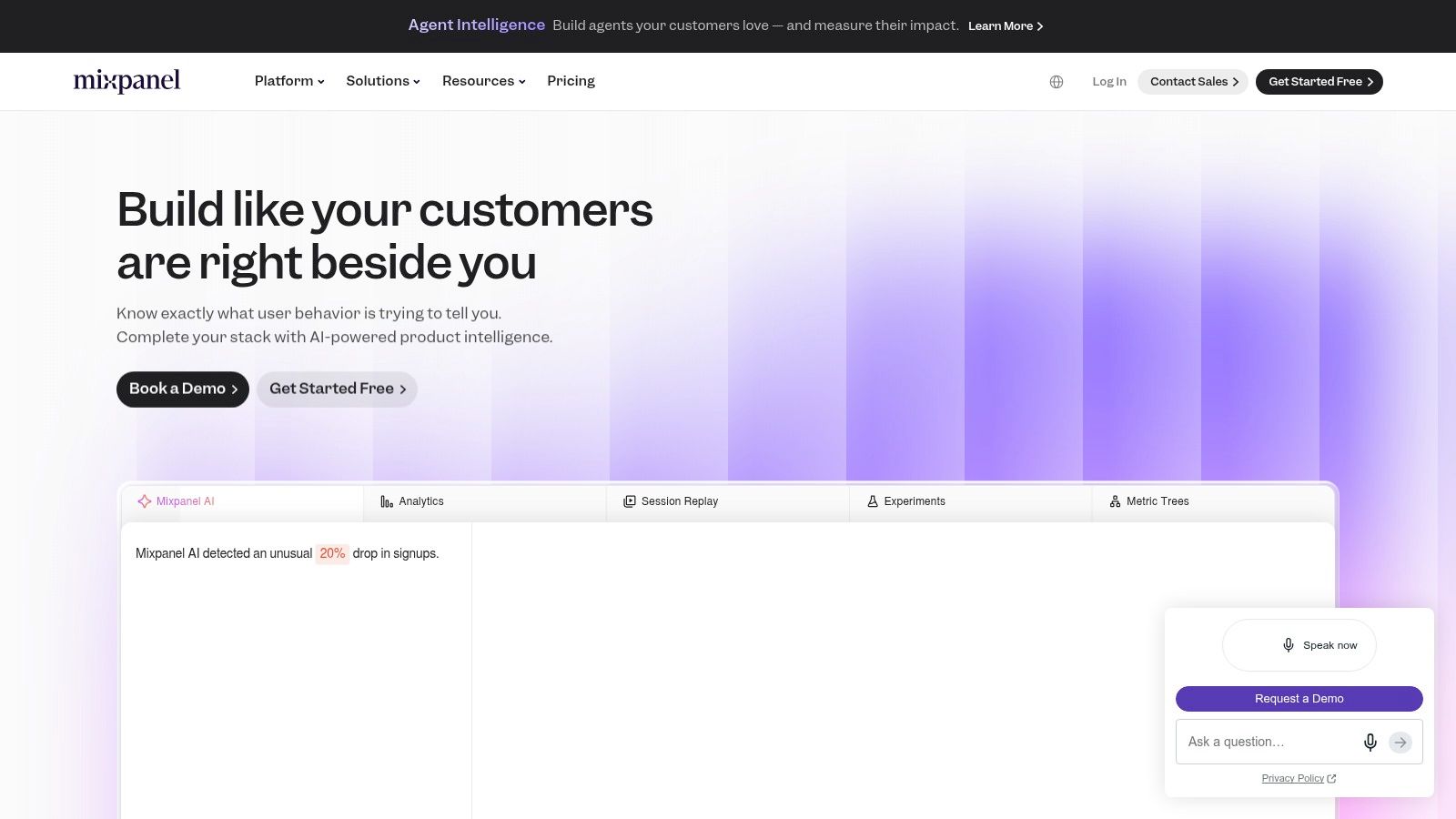Open the Privacy Policy link
The width and height of the screenshot is (1456, 819).
pos(1299,778)
